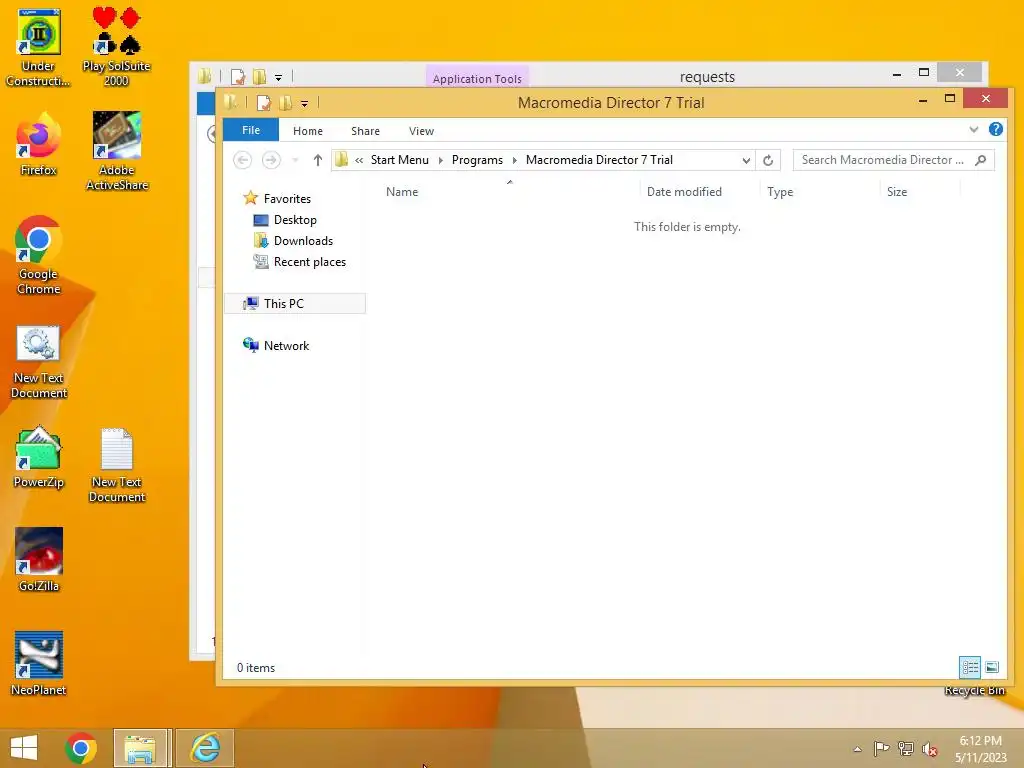1024x768 pixels.
Task: Open Play SolSuite 2000 desktop icon
Action: [x=116, y=48]
